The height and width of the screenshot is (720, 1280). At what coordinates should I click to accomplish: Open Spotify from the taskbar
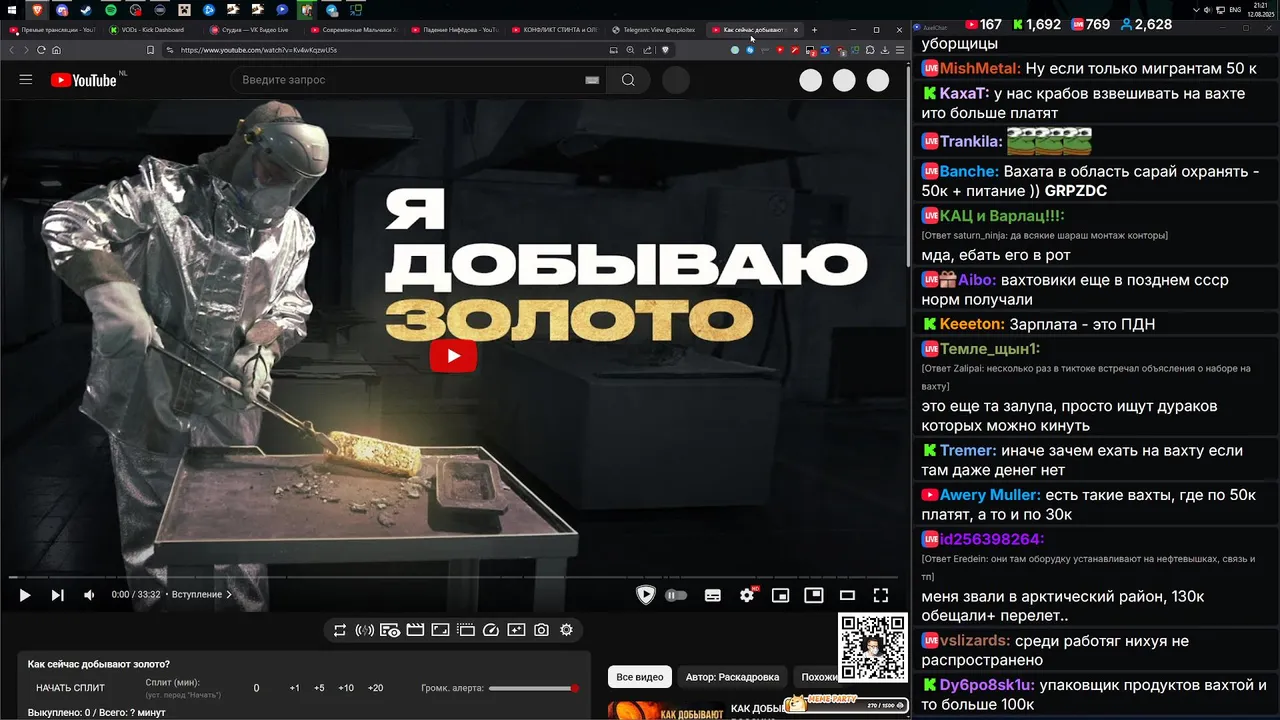pos(111,10)
